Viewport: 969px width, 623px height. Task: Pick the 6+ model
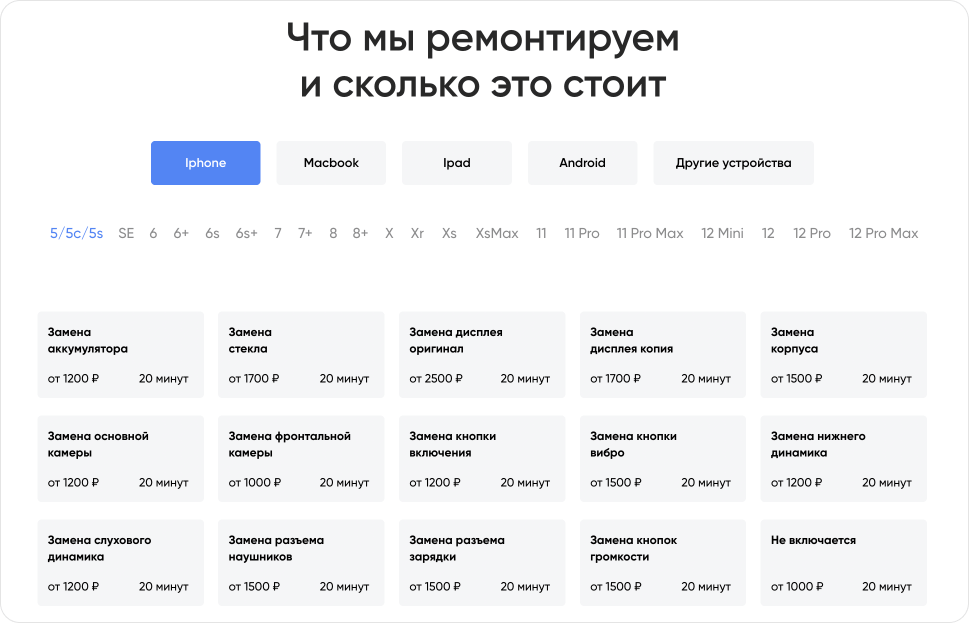[x=181, y=233]
